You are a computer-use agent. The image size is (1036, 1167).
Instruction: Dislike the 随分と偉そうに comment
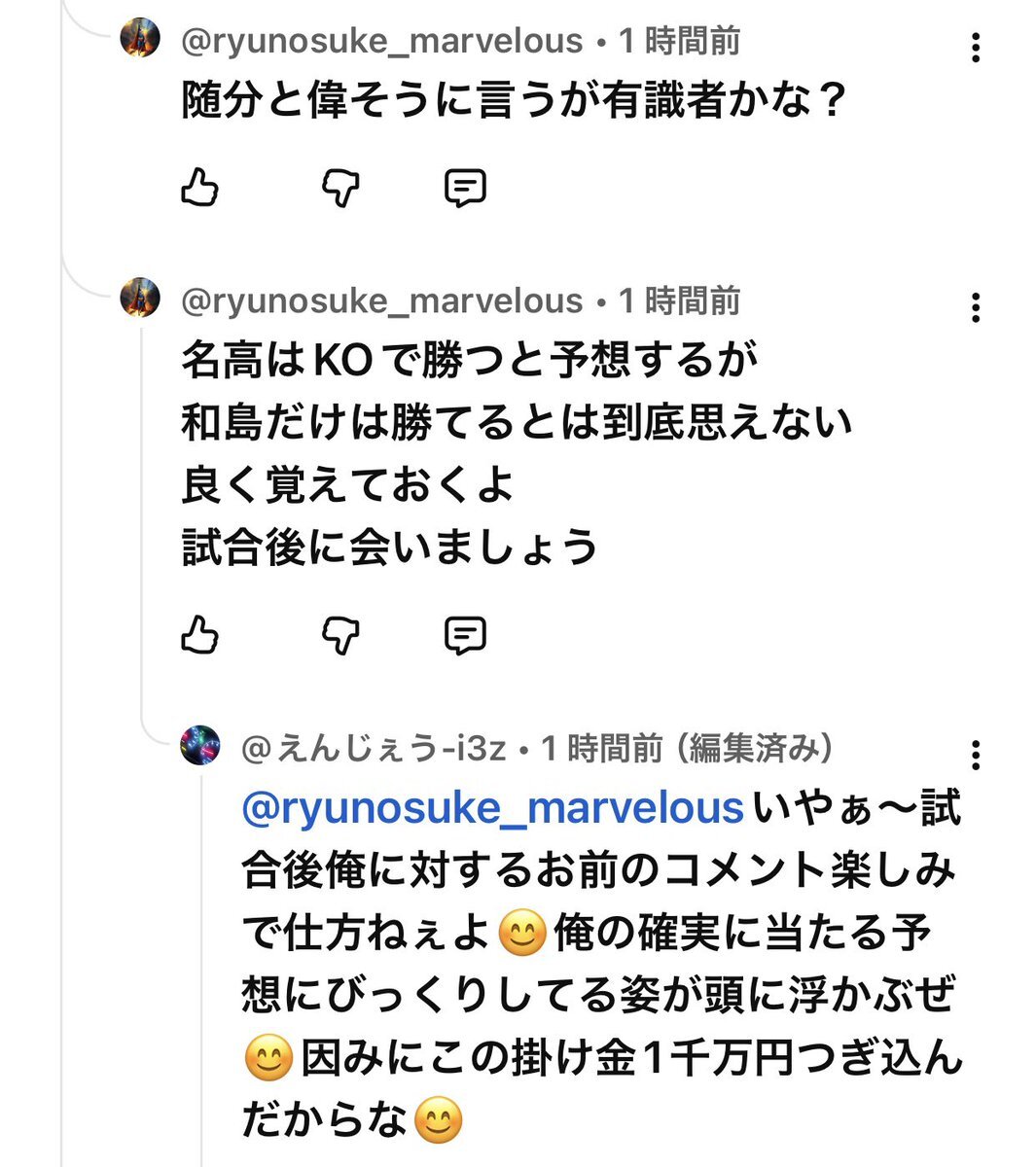[340, 187]
